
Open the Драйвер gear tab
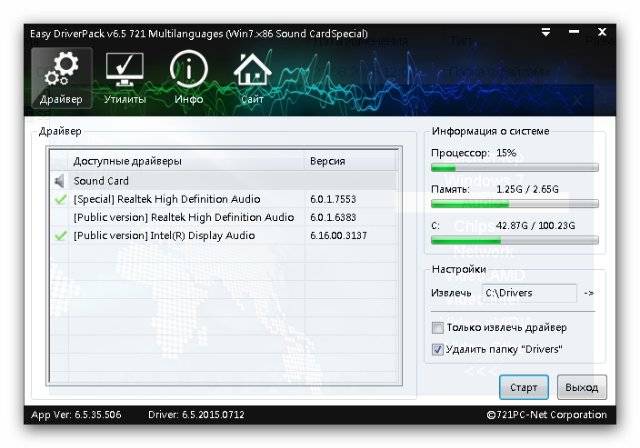tap(62, 78)
